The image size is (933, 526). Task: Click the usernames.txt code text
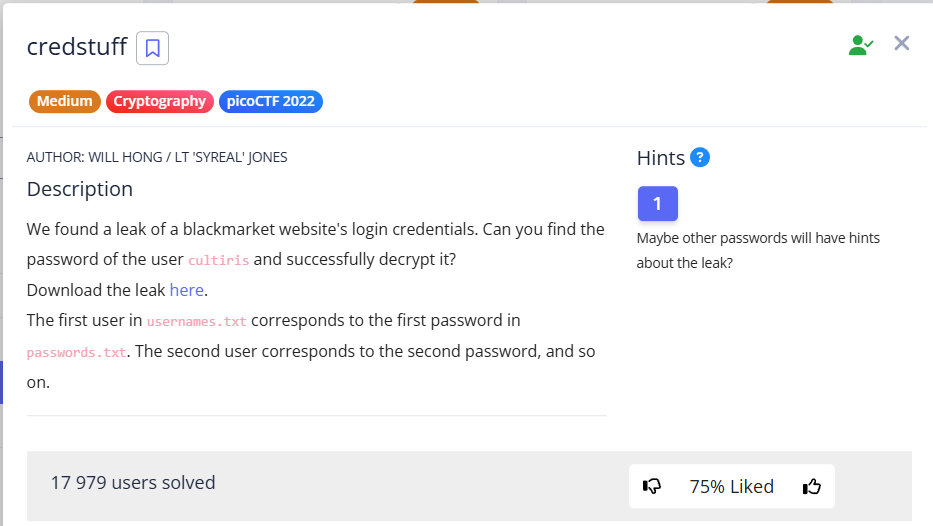pos(196,322)
